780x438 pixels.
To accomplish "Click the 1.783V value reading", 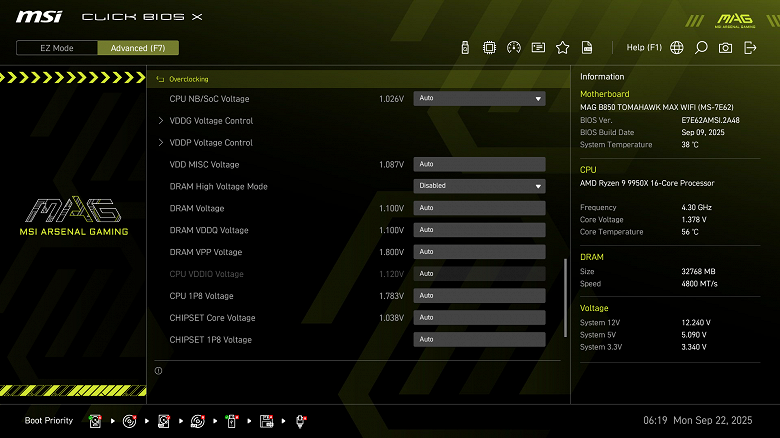I will (x=391, y=296).
